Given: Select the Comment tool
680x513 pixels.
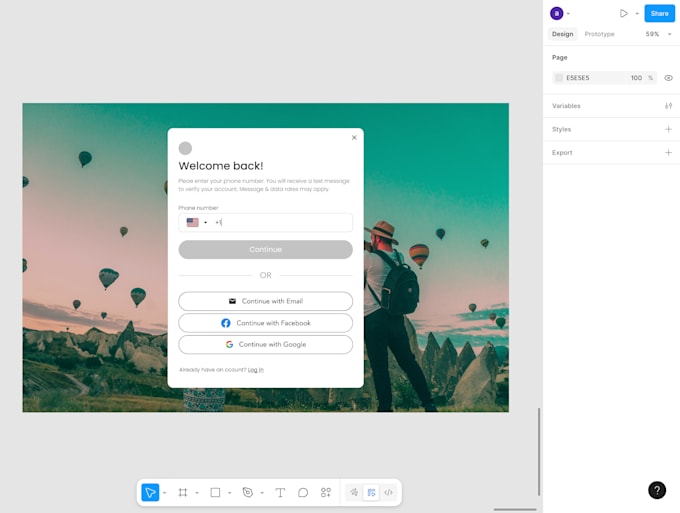Looking at the screenshot, I should click(x=303, y=493).
